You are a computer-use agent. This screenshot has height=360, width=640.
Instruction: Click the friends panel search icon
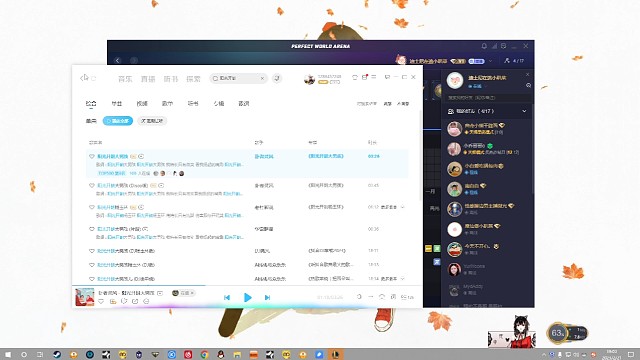[x=528, y=85]
